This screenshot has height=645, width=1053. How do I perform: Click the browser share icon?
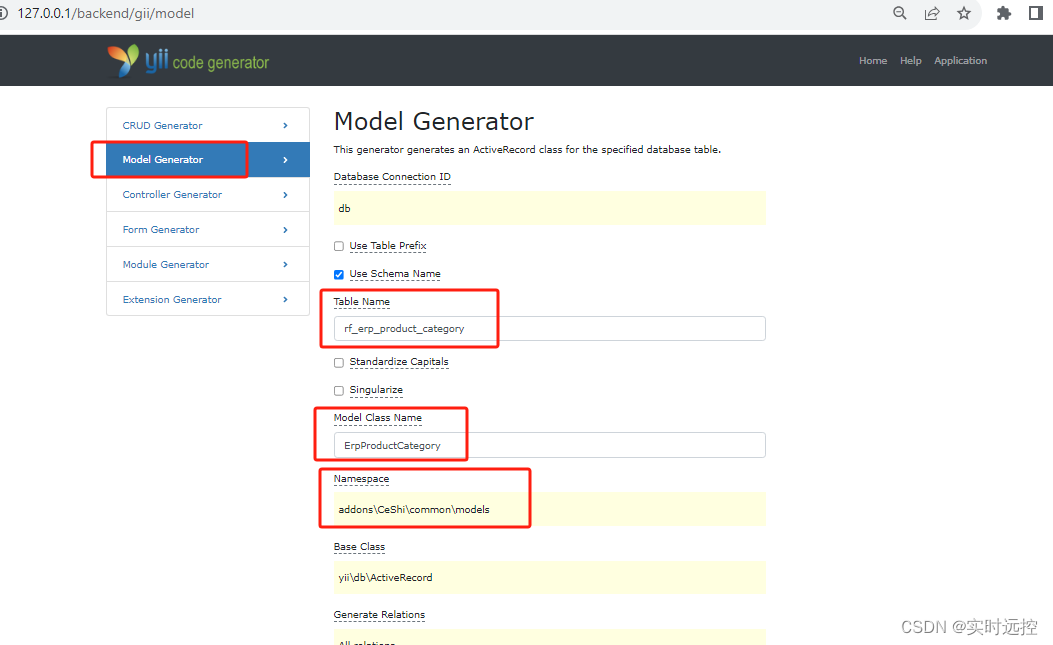[932, 13]
